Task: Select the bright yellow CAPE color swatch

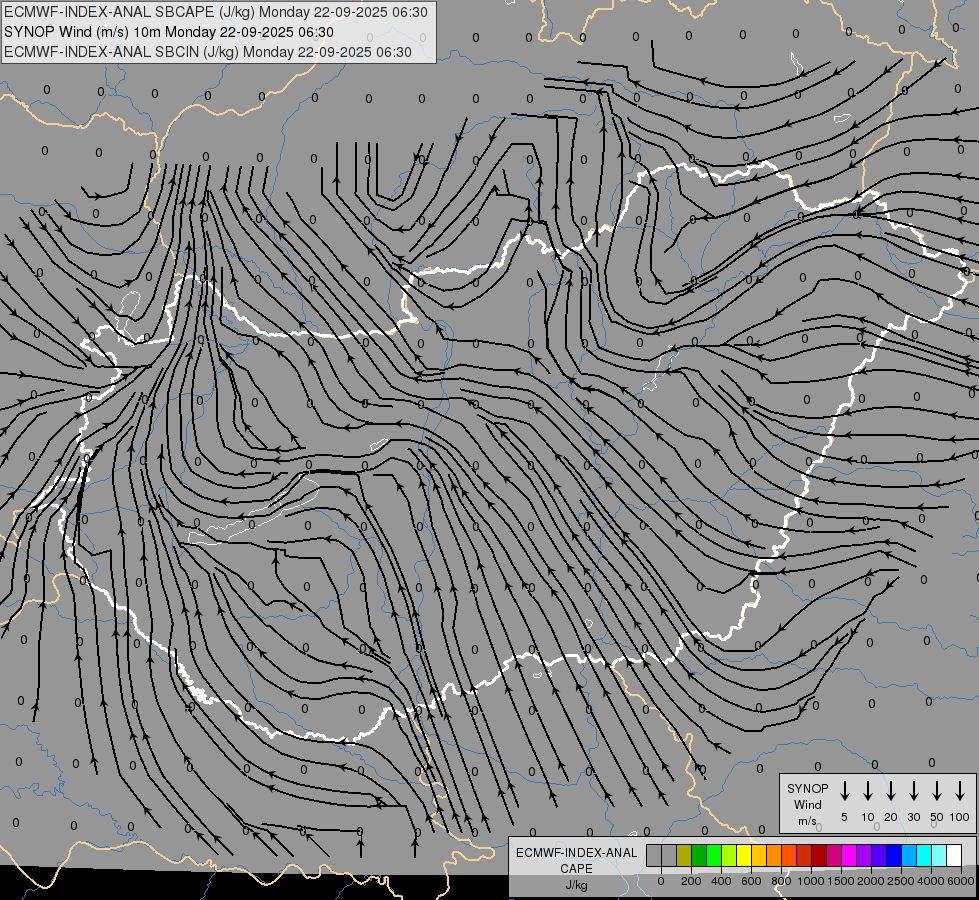Action: (744, 855)
